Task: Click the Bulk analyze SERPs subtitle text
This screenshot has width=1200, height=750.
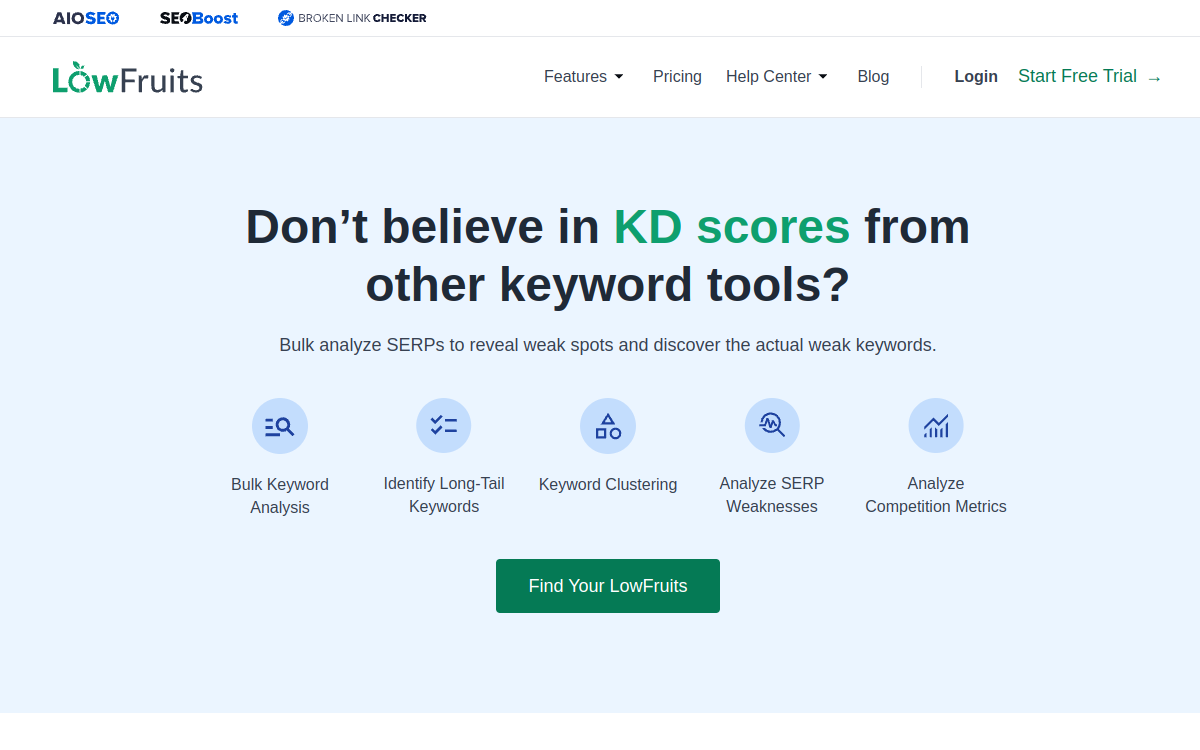Action: 608,345
